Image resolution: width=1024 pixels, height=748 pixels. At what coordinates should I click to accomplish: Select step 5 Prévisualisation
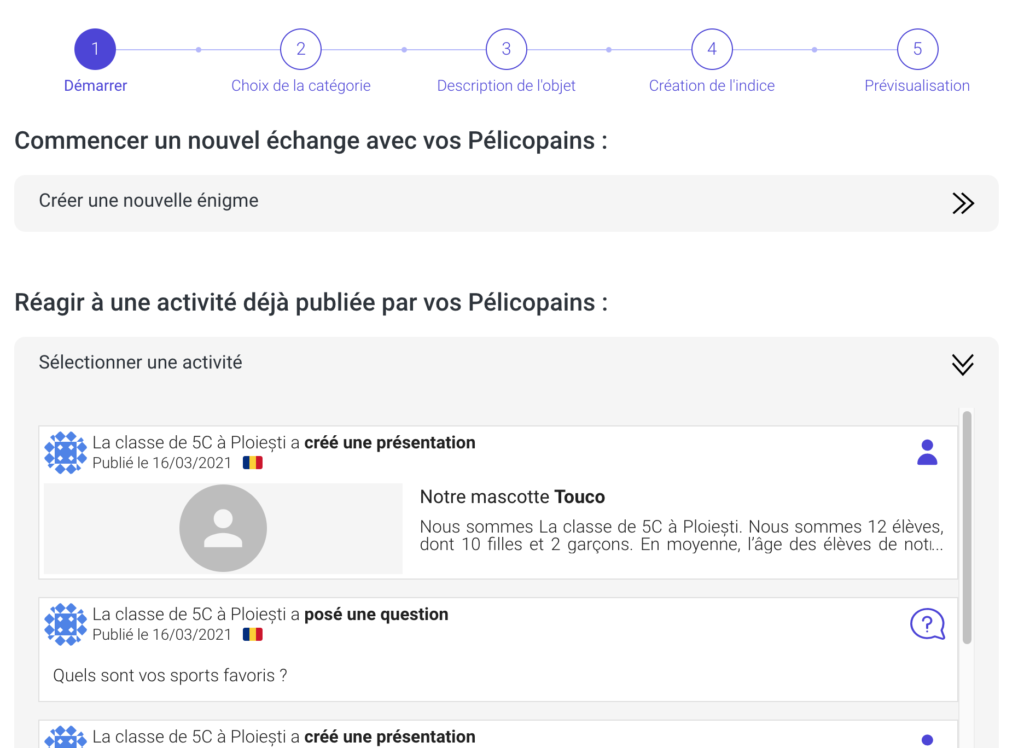click(x=917, y=49)
